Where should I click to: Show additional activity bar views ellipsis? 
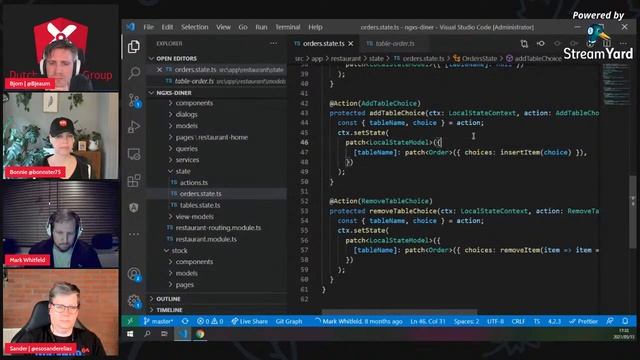click(x=134, y=234)
